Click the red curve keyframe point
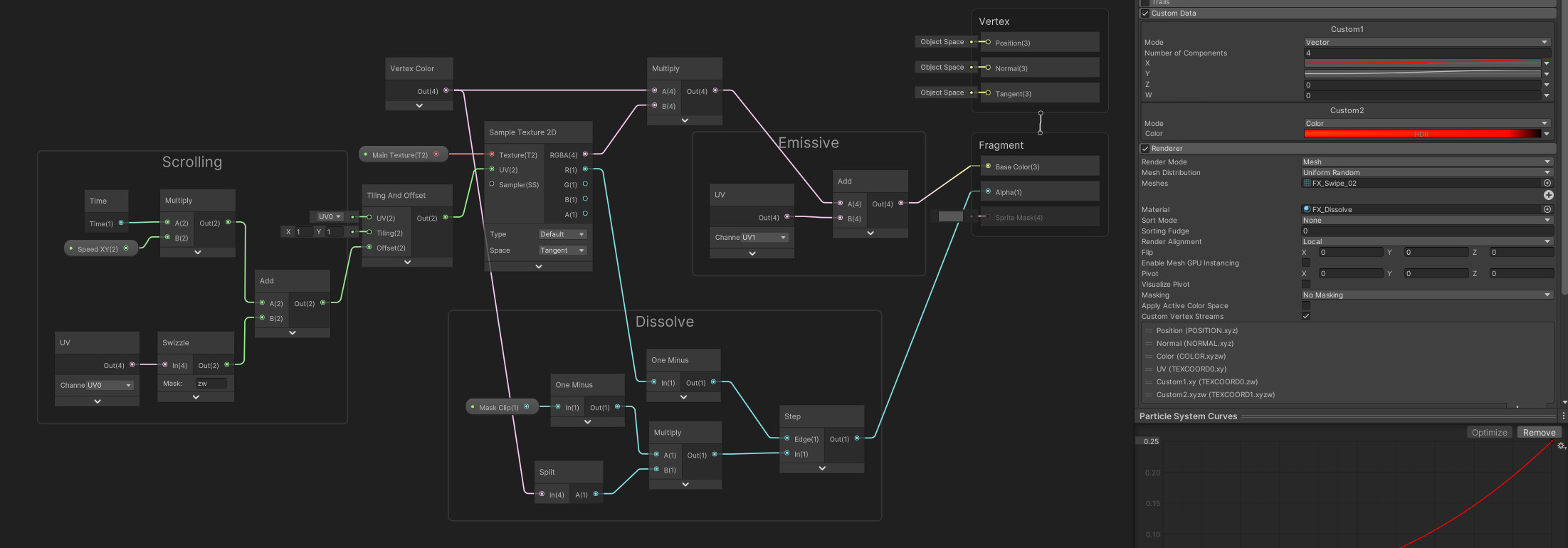Viewport: 1568px width, 548px height. click(x=1552, y=441)
